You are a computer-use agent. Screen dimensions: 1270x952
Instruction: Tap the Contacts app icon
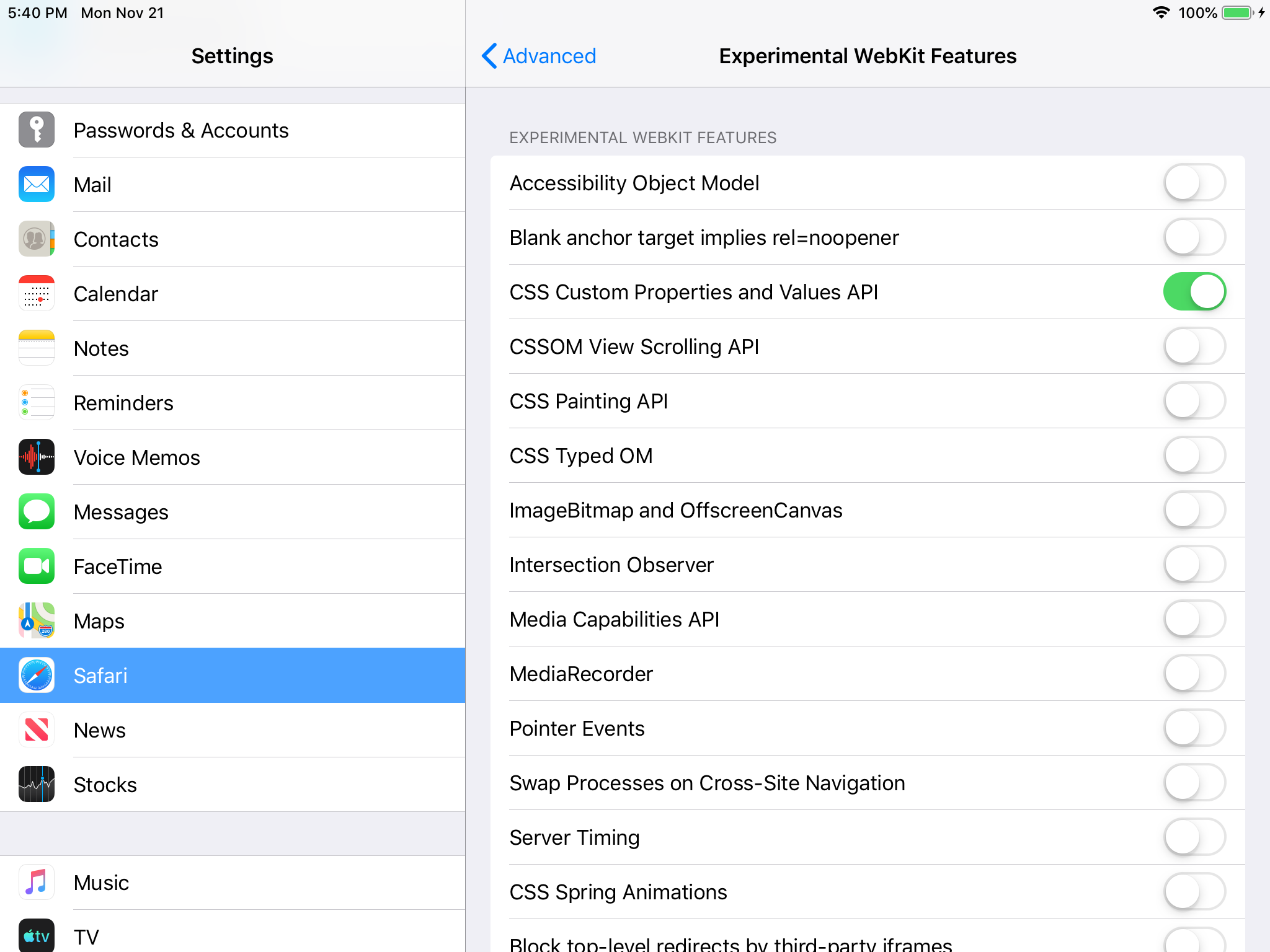click(x=37, y=239)
